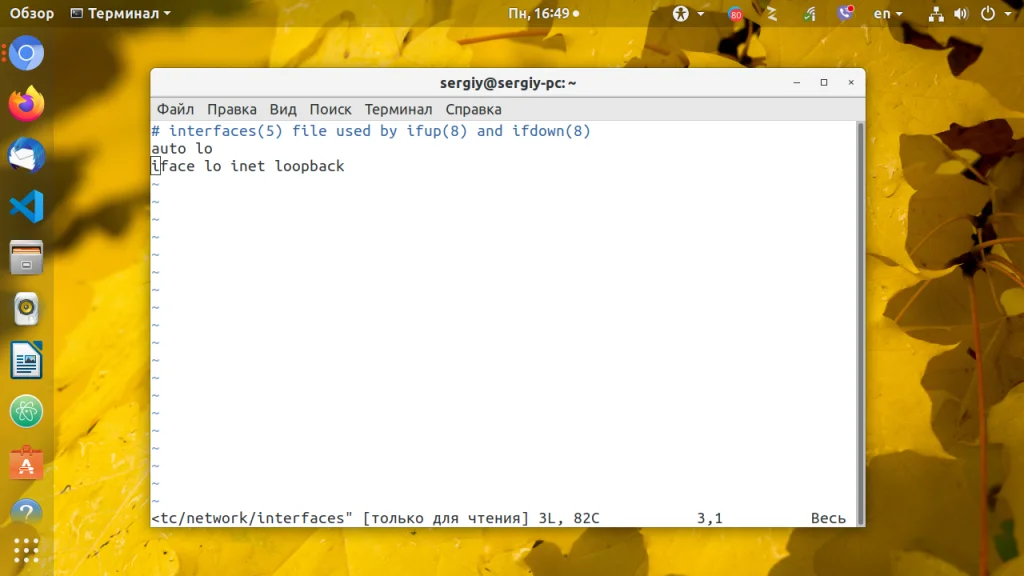This screenshot has height=576, width=1024.
Task: Maximize the terminal window
Action: point(824,82)
